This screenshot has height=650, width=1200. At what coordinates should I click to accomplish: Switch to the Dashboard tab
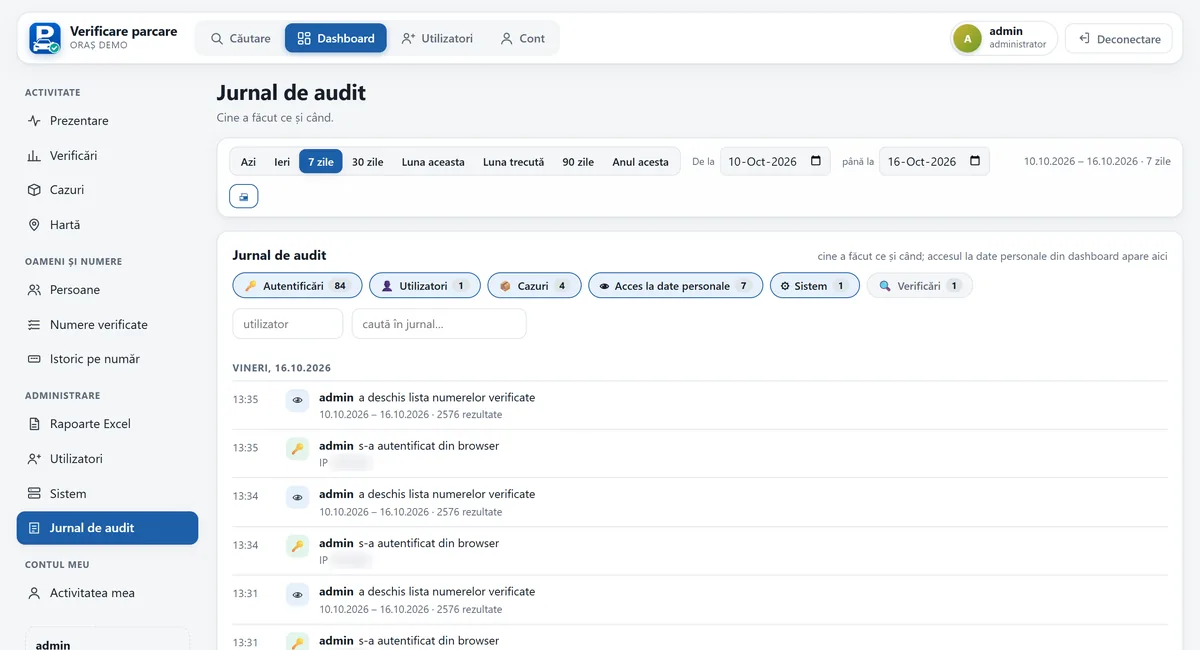(x=336, y=38)
